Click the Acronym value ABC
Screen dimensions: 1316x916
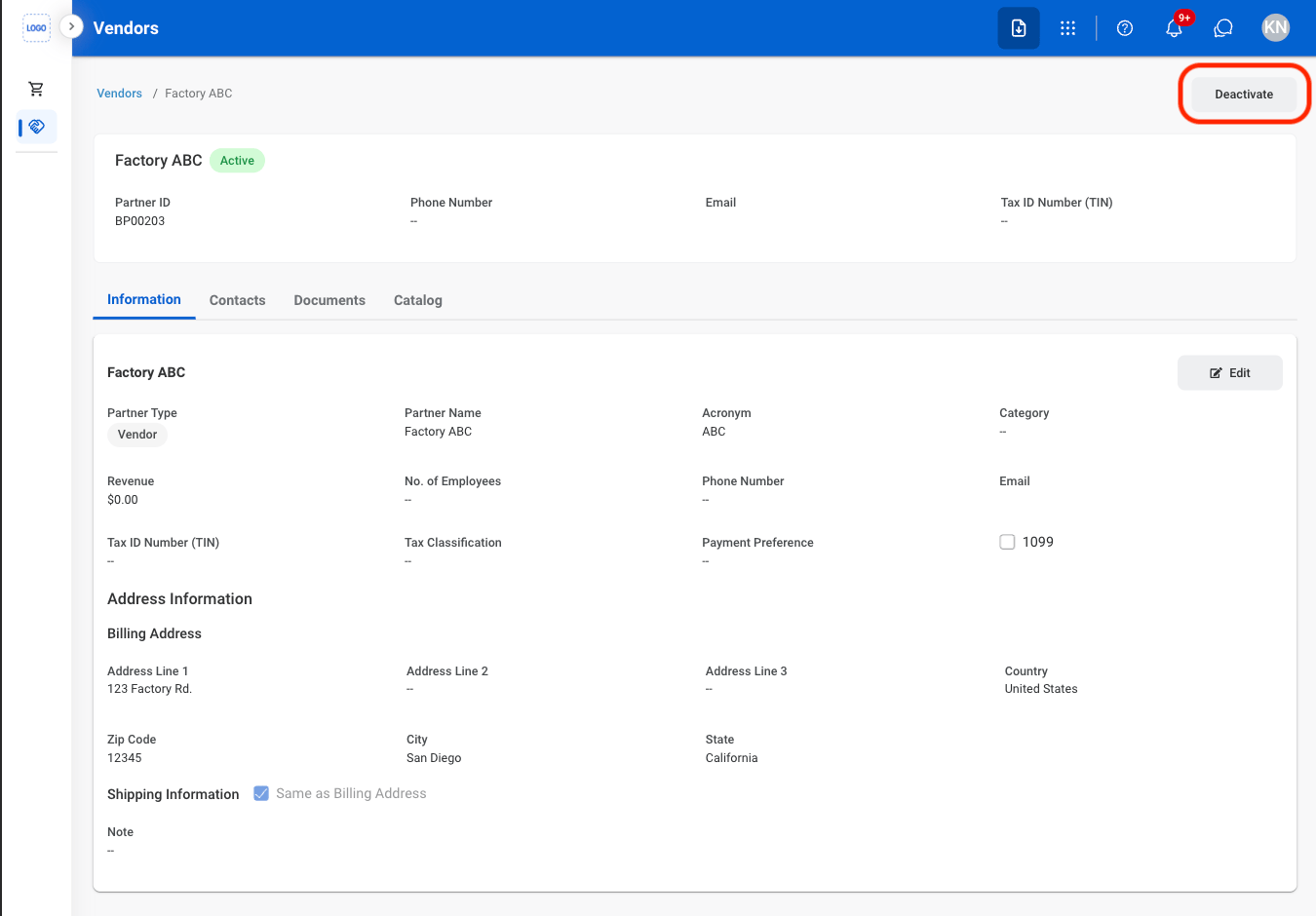[x=714, y=432]
